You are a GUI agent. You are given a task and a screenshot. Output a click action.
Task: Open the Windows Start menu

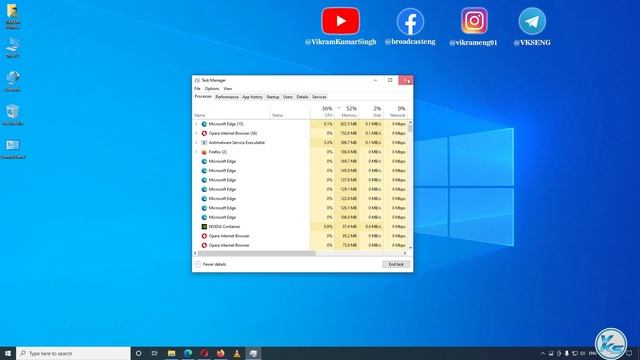[x=8, y=353]
